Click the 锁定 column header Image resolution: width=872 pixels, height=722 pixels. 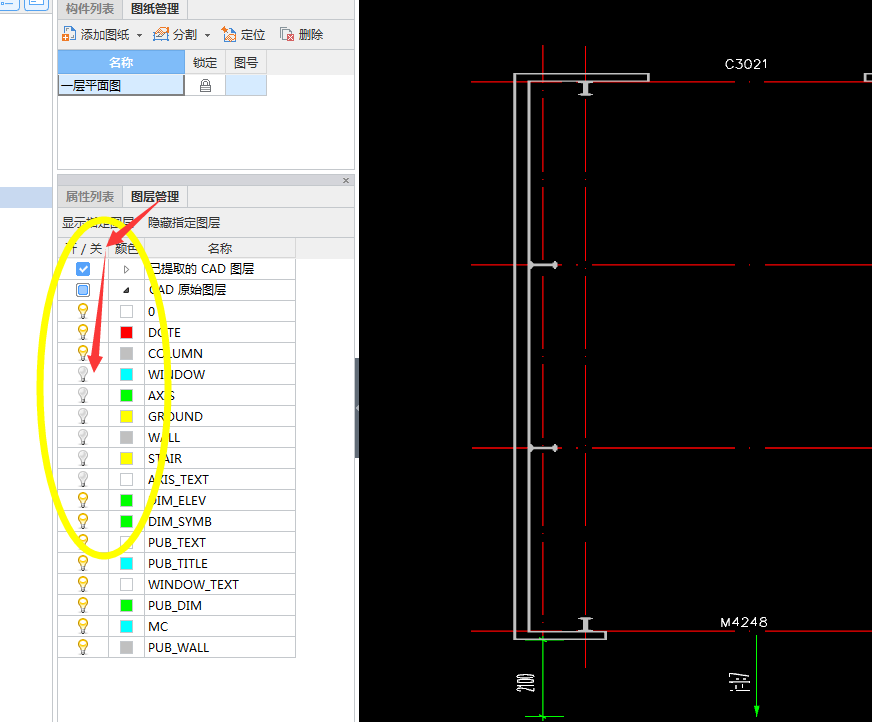coord(205,62)
